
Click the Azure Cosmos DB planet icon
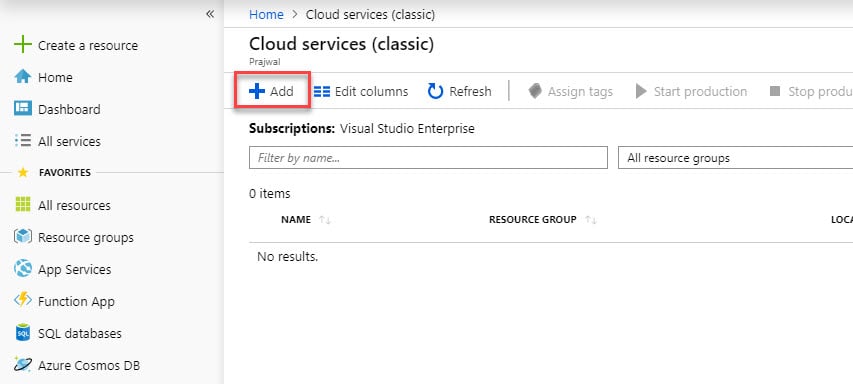23,365
